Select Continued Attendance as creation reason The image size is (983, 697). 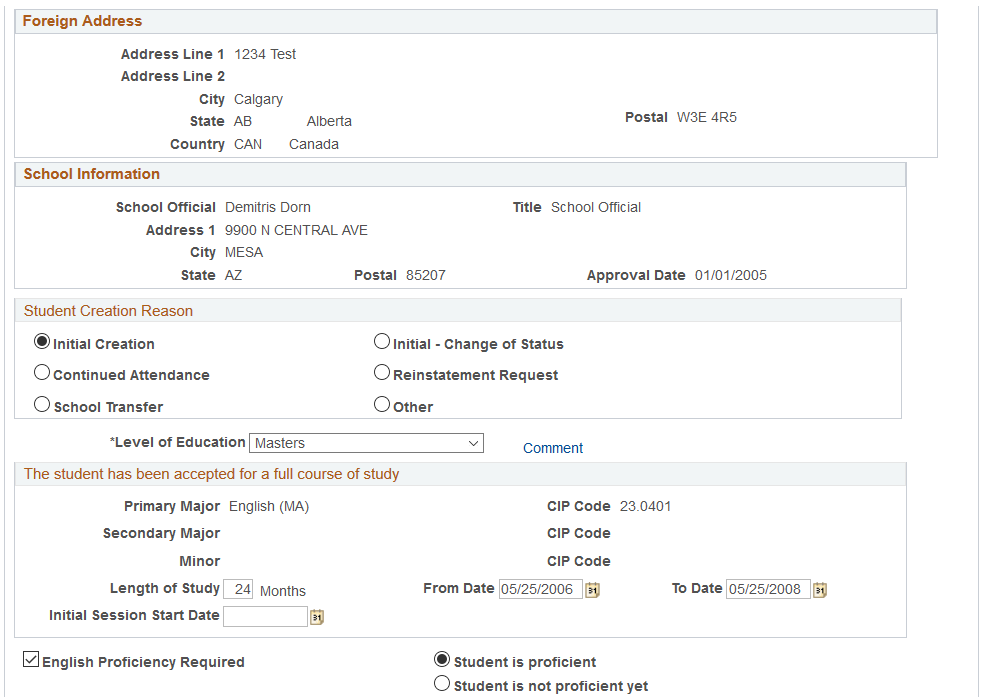42,372
